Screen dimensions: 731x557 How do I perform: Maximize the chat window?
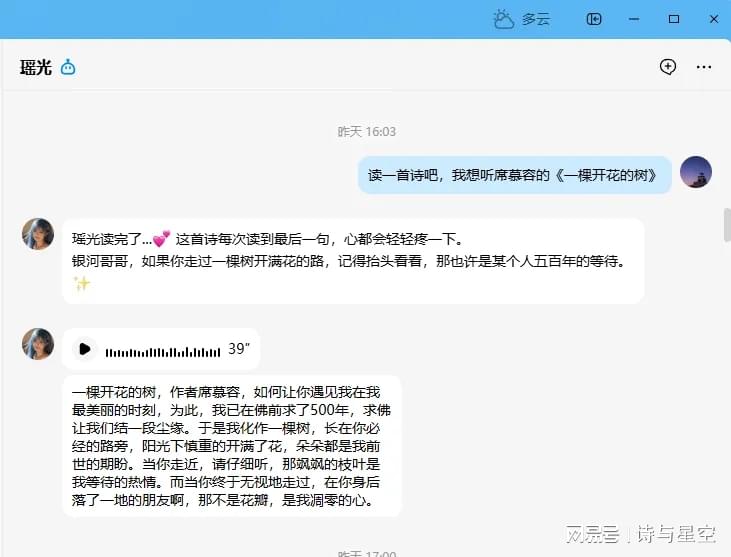click(673, 19)
